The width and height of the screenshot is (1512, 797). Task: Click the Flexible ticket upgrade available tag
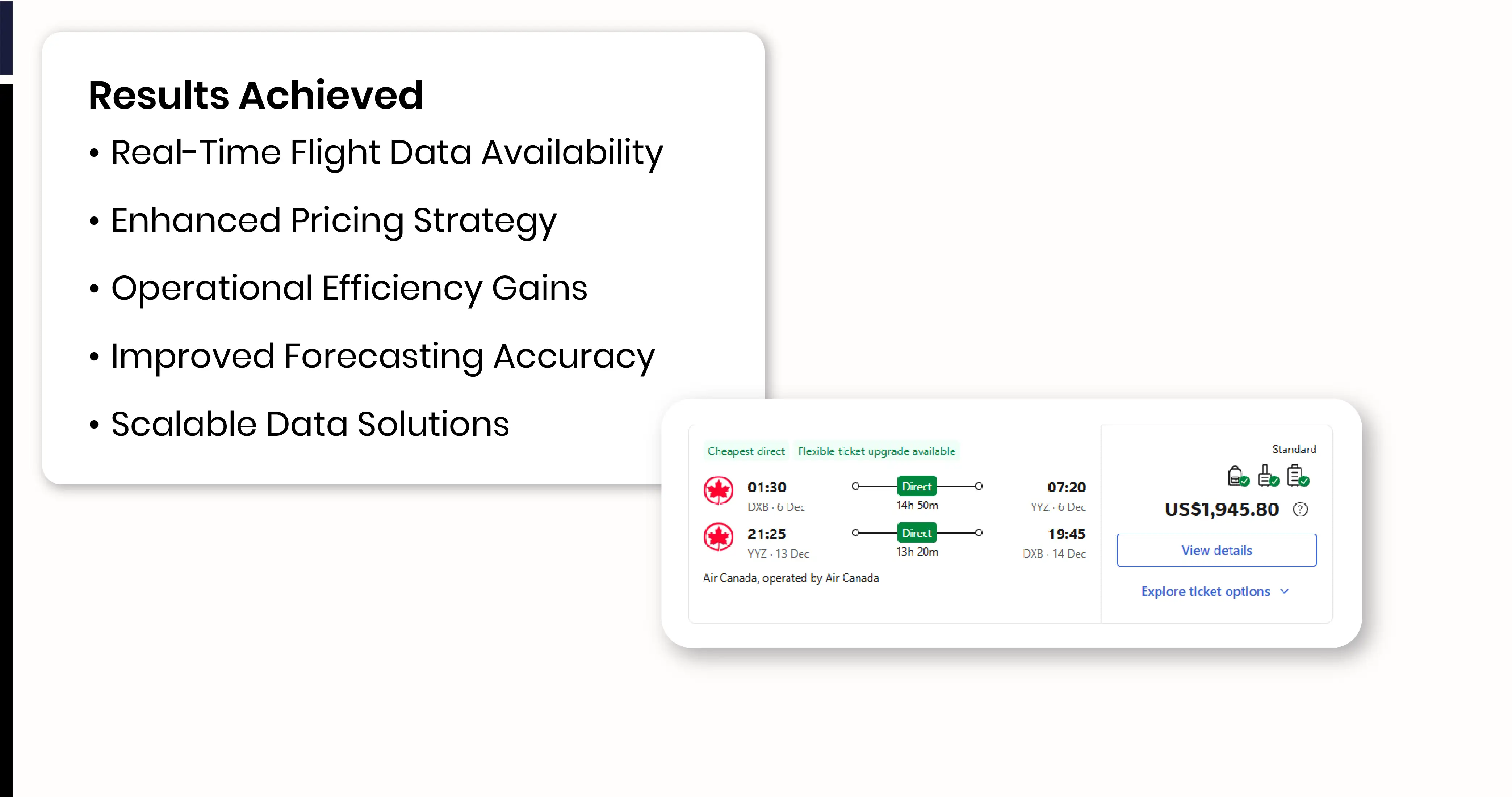876,451
